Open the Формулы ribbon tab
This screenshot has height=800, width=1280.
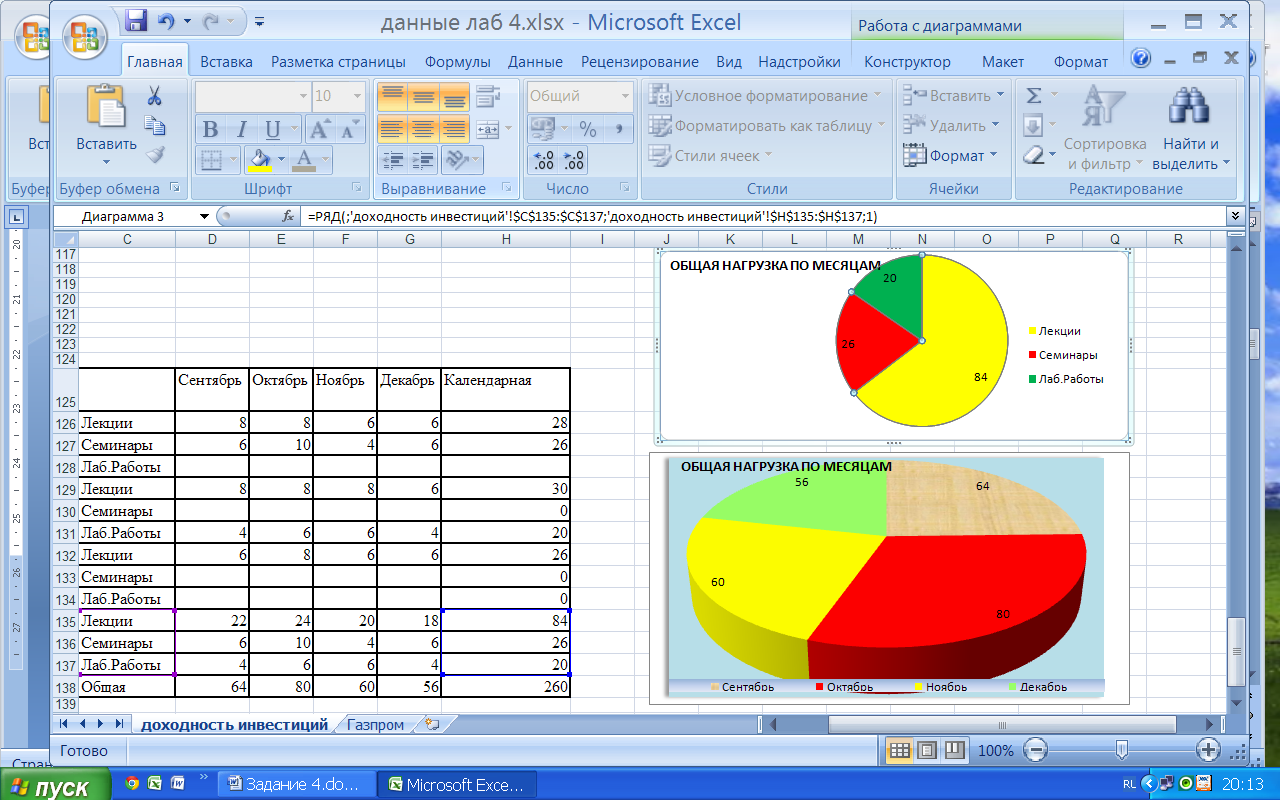point(458,62)
